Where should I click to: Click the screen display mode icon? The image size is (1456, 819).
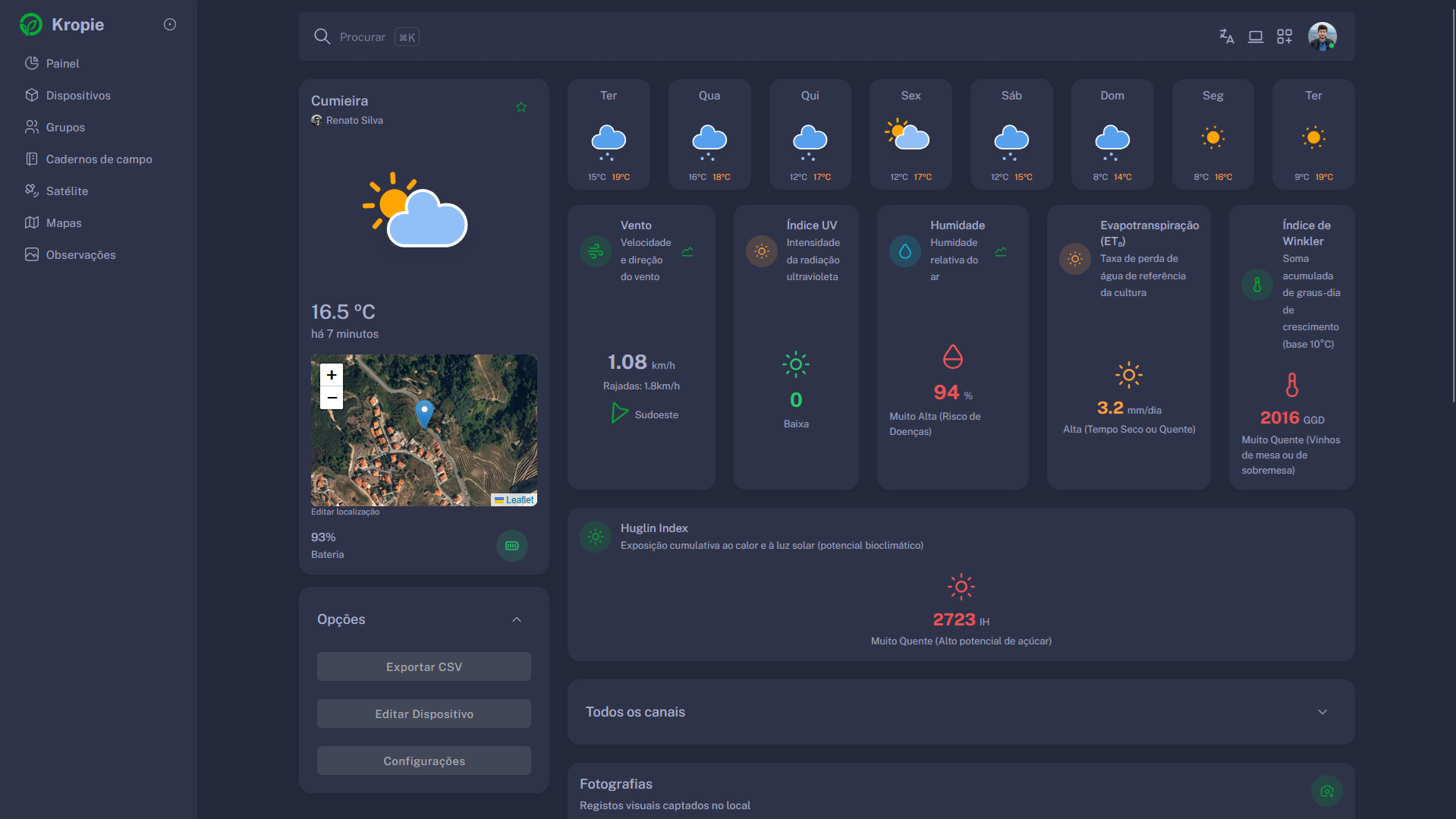1256,36
